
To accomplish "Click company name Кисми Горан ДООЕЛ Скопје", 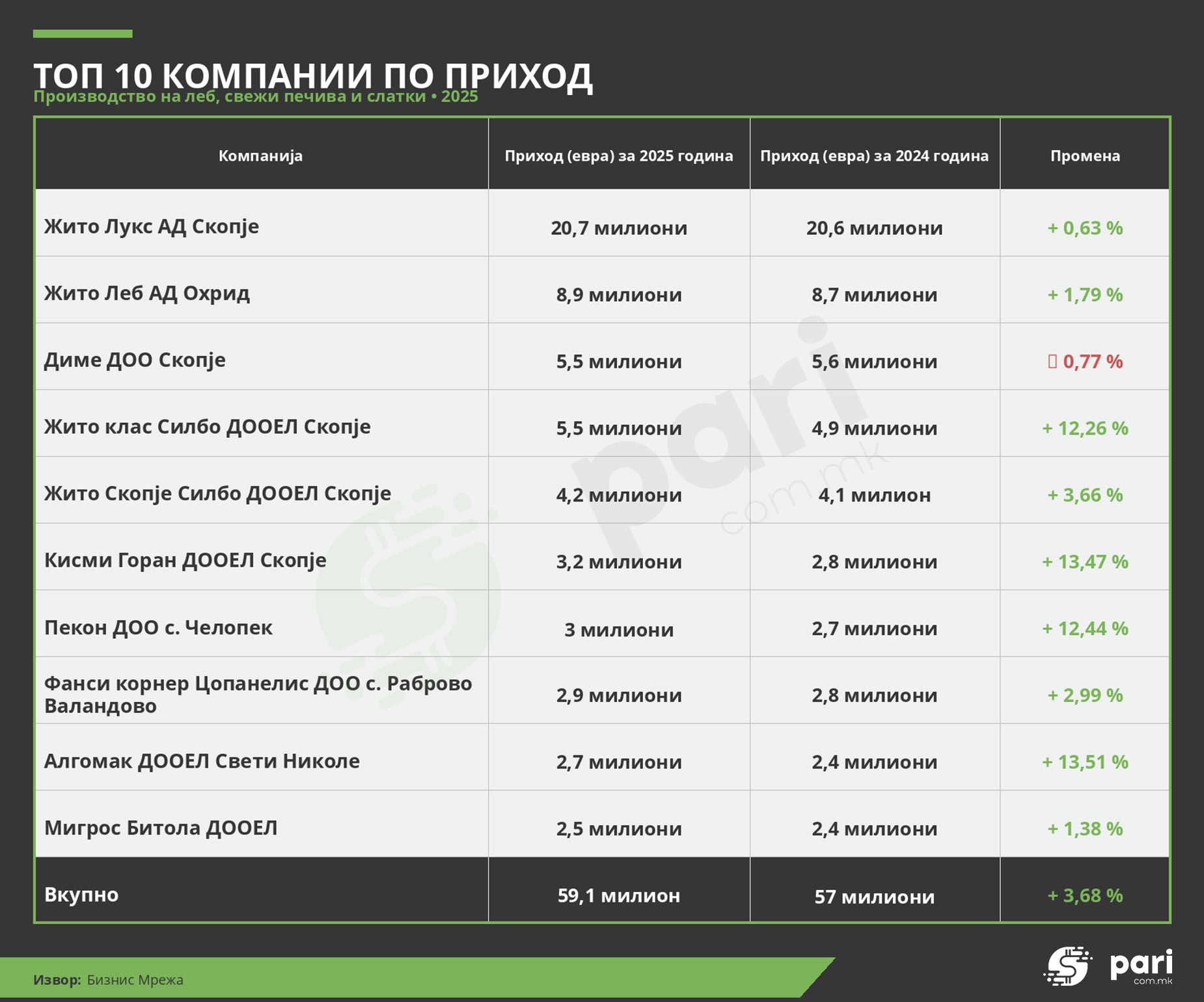I will tap(185, 560).
